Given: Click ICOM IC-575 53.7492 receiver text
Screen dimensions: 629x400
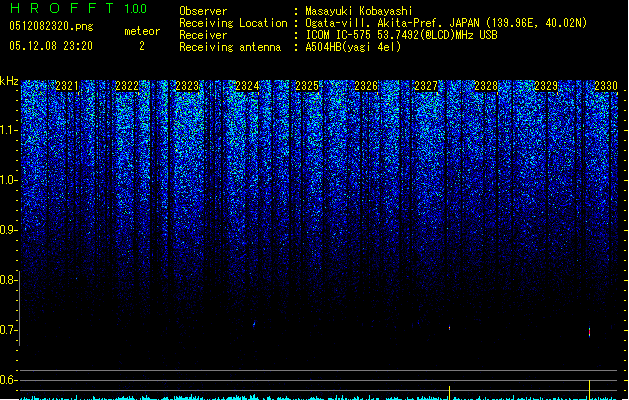Looking at the screenshot, I should 401,35.
